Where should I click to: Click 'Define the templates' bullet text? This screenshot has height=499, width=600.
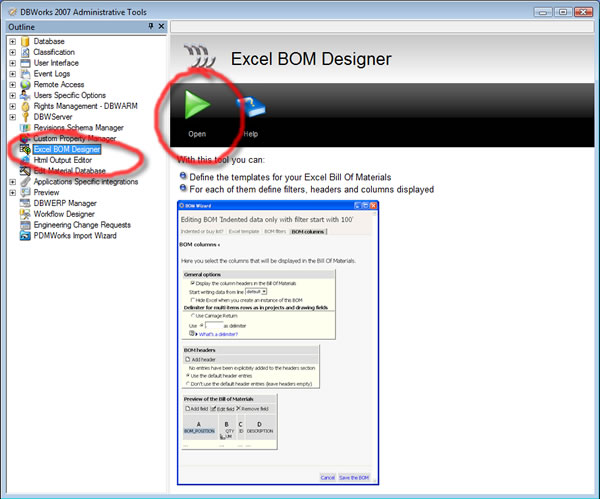click(290, 177)
